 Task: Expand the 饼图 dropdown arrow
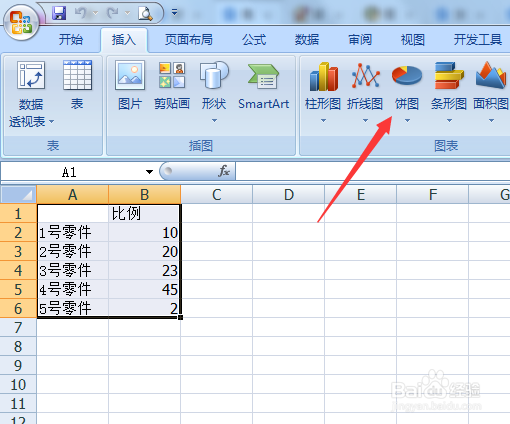click(407, 120)
